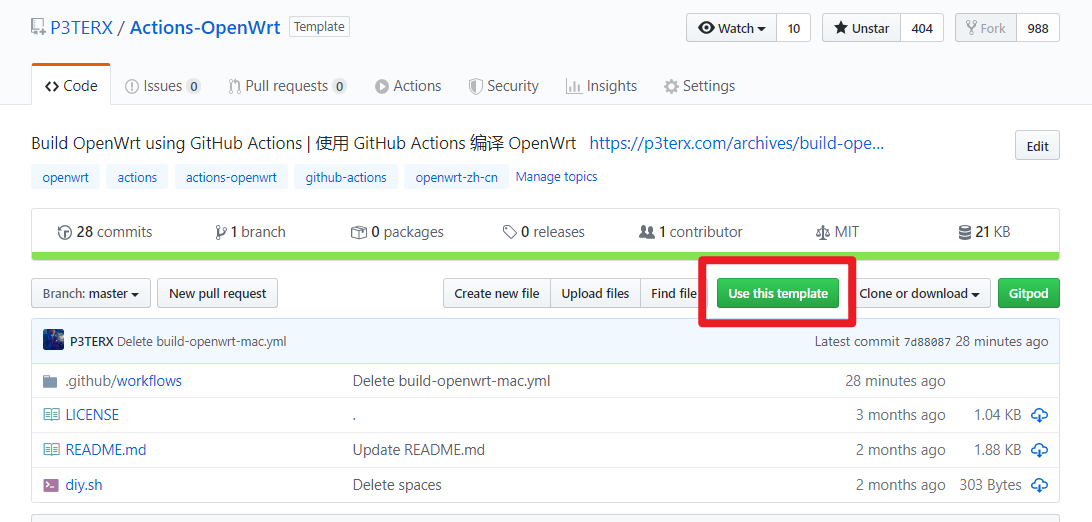The width and height of the screenshot is (1092, 522).
Task: Open the Branch: master dropdown
Action: click(x=91, y=294)
